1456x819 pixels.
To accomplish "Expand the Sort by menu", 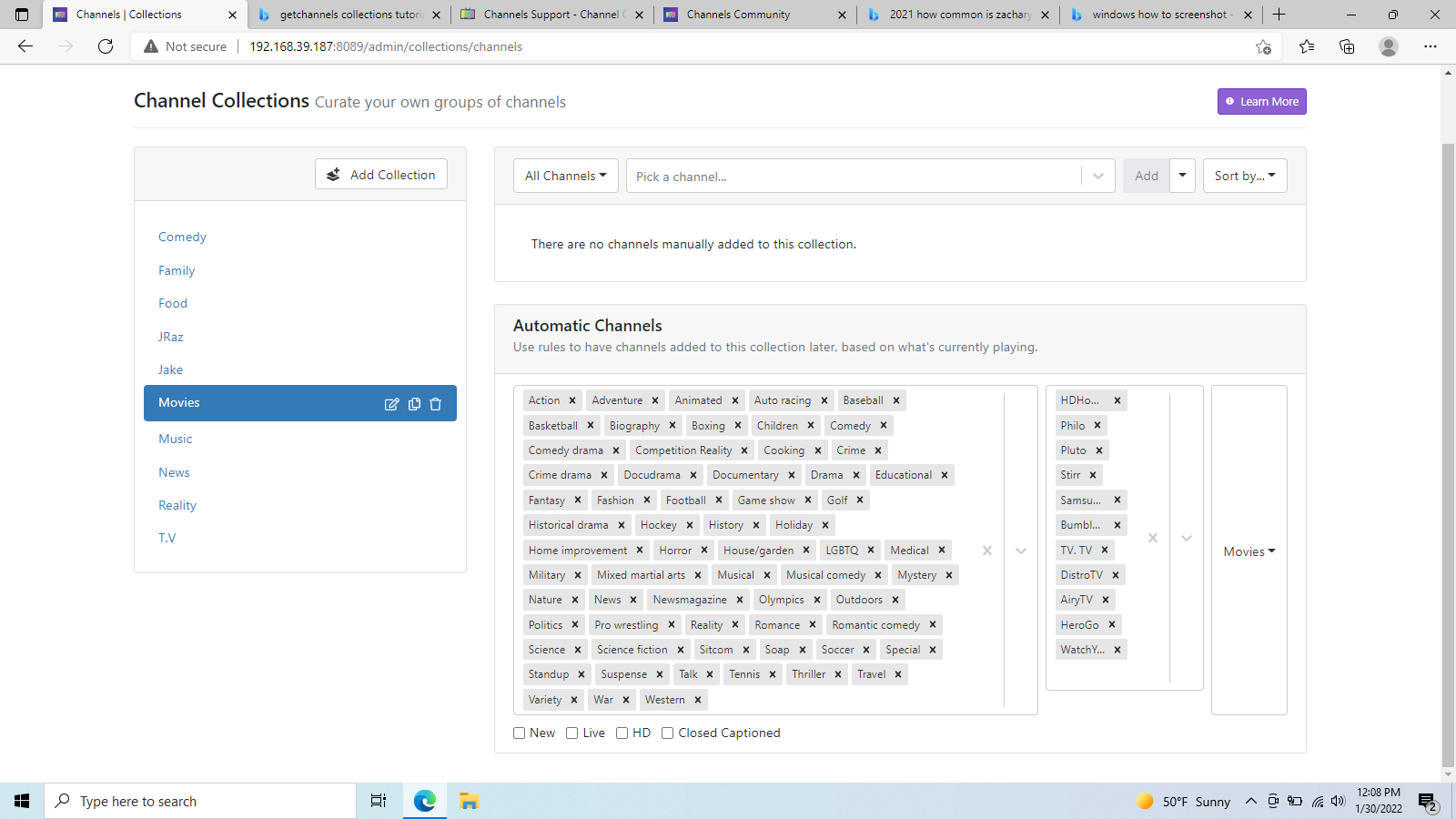I will tap(1244, 176).
